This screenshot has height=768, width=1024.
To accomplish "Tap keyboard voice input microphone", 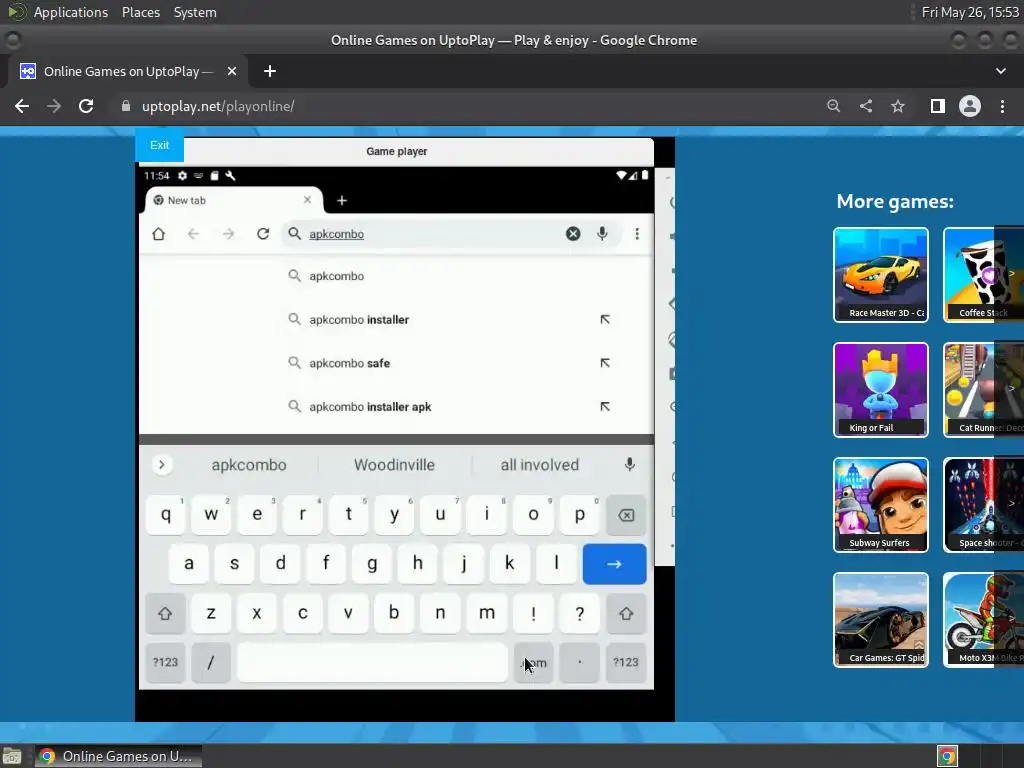I will coord(630,464).
